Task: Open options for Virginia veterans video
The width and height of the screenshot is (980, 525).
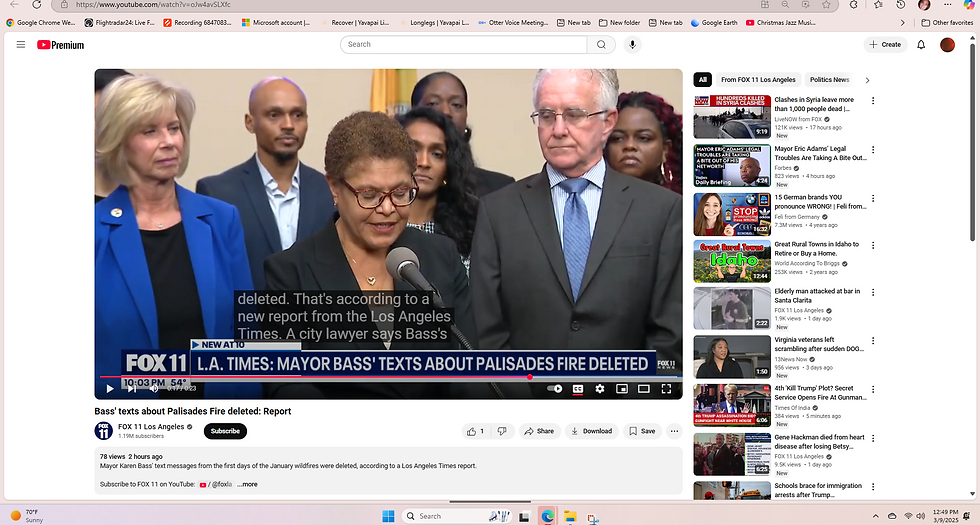Action: pos(872,341)
